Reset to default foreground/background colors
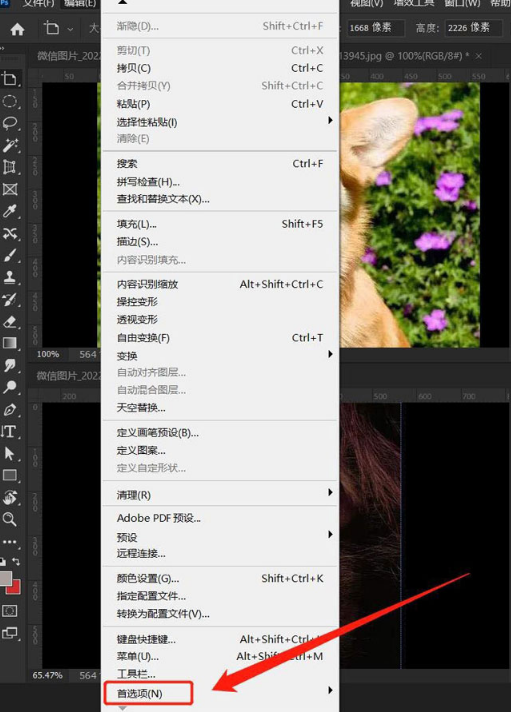The width and height of the screenshot is (511, 712). [3, 562]
